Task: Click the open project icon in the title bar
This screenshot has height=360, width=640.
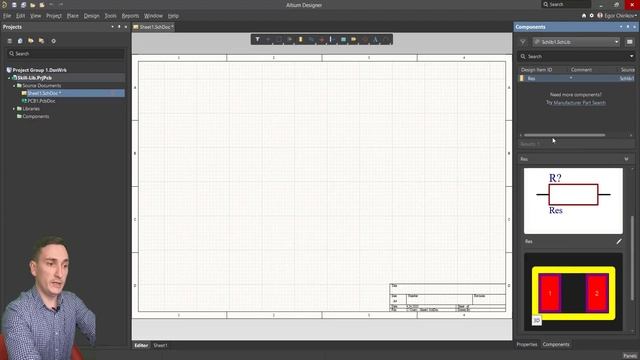Action: coord(42,5)
